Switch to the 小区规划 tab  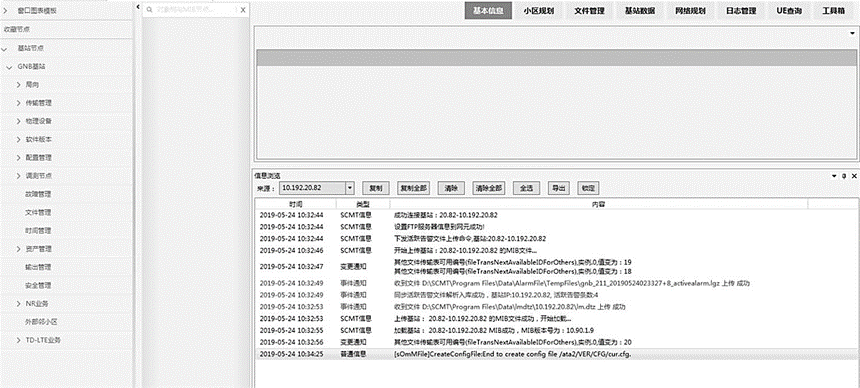[x=539, y=10]
